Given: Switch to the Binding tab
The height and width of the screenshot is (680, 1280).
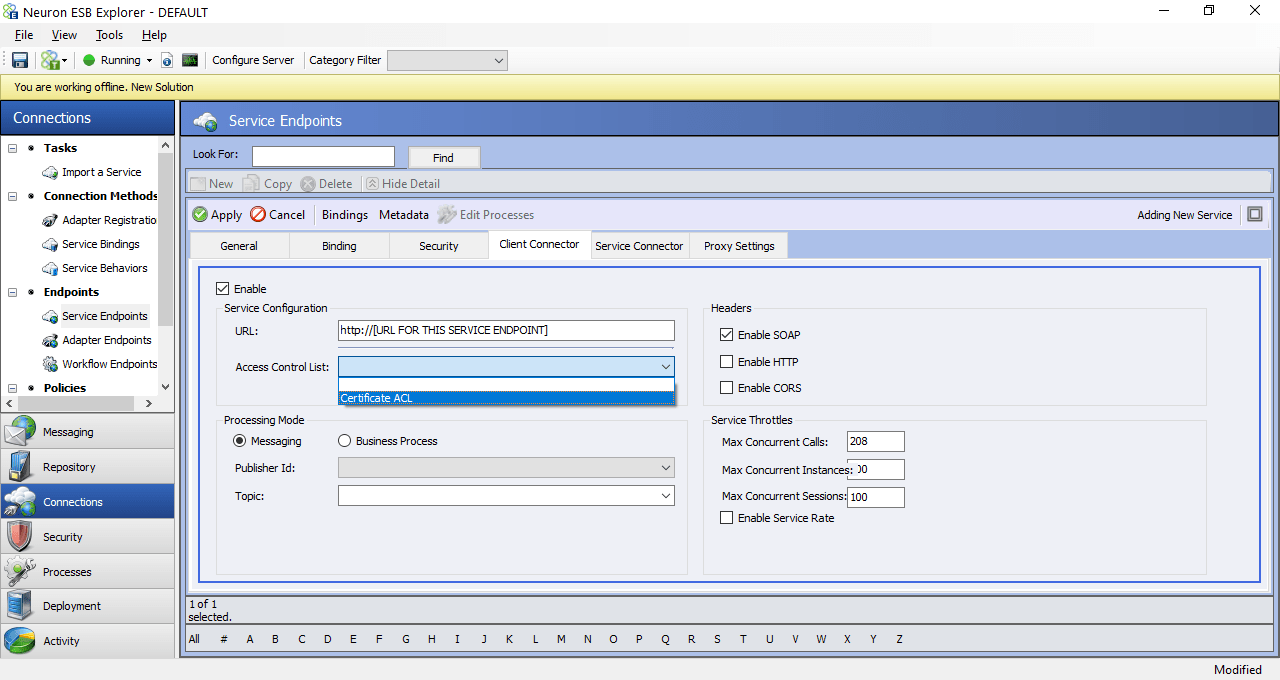Looking at the screenshot, I should pos(339,246).
